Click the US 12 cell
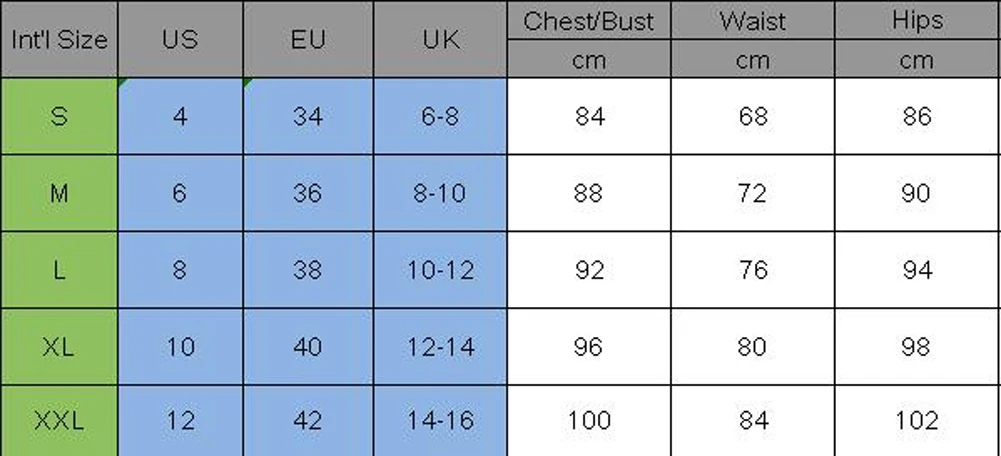Screen dimensions: 1001x456 coord(180,421)
